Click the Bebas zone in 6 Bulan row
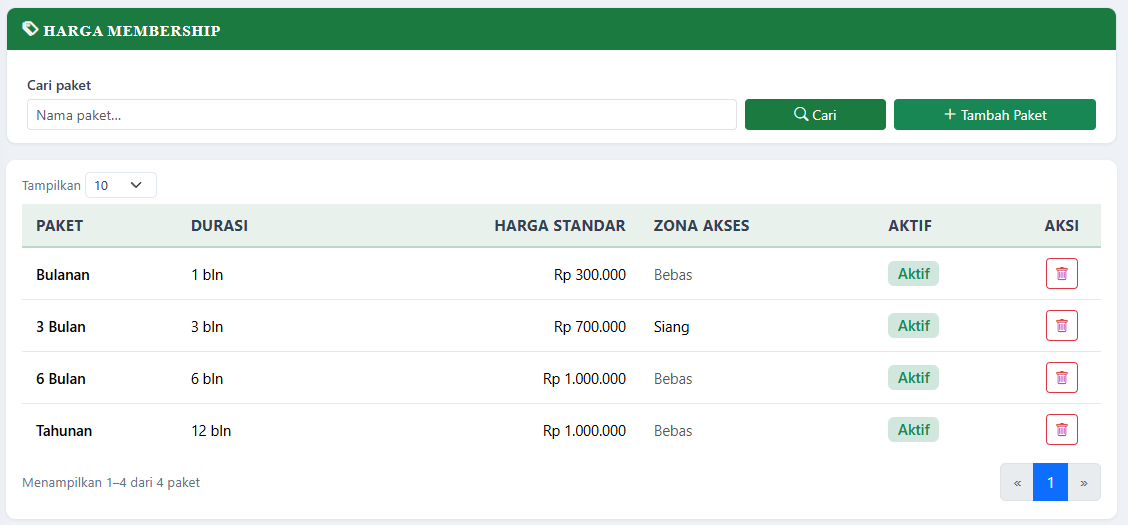Image resolution: width=1128 pixels, height=525 pixels. [x=673, y=378]
